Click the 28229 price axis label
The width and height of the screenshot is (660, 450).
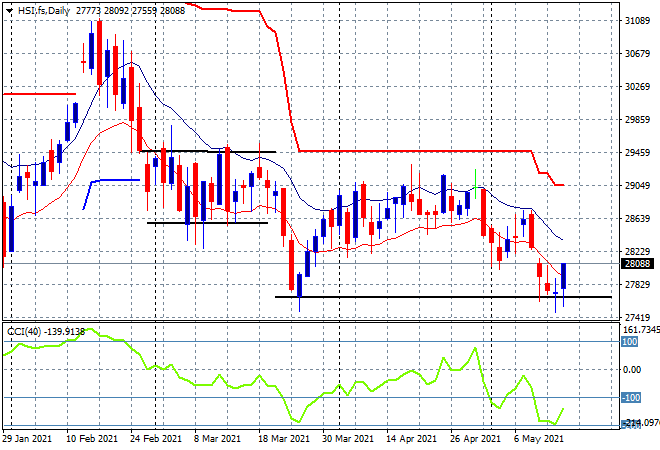coord(637,251)
